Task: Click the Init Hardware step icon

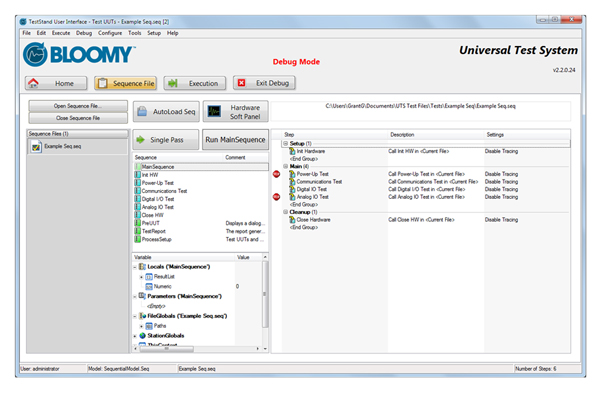Action: (x=292, y=151)
